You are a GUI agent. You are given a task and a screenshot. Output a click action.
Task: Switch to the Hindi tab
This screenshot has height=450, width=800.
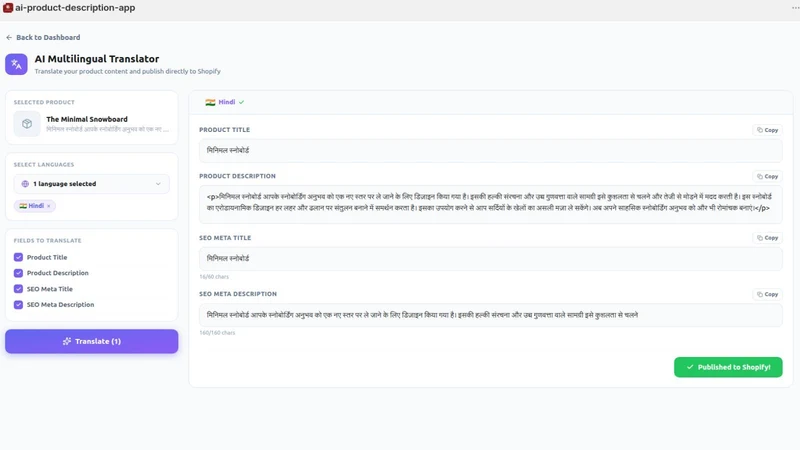224,102
